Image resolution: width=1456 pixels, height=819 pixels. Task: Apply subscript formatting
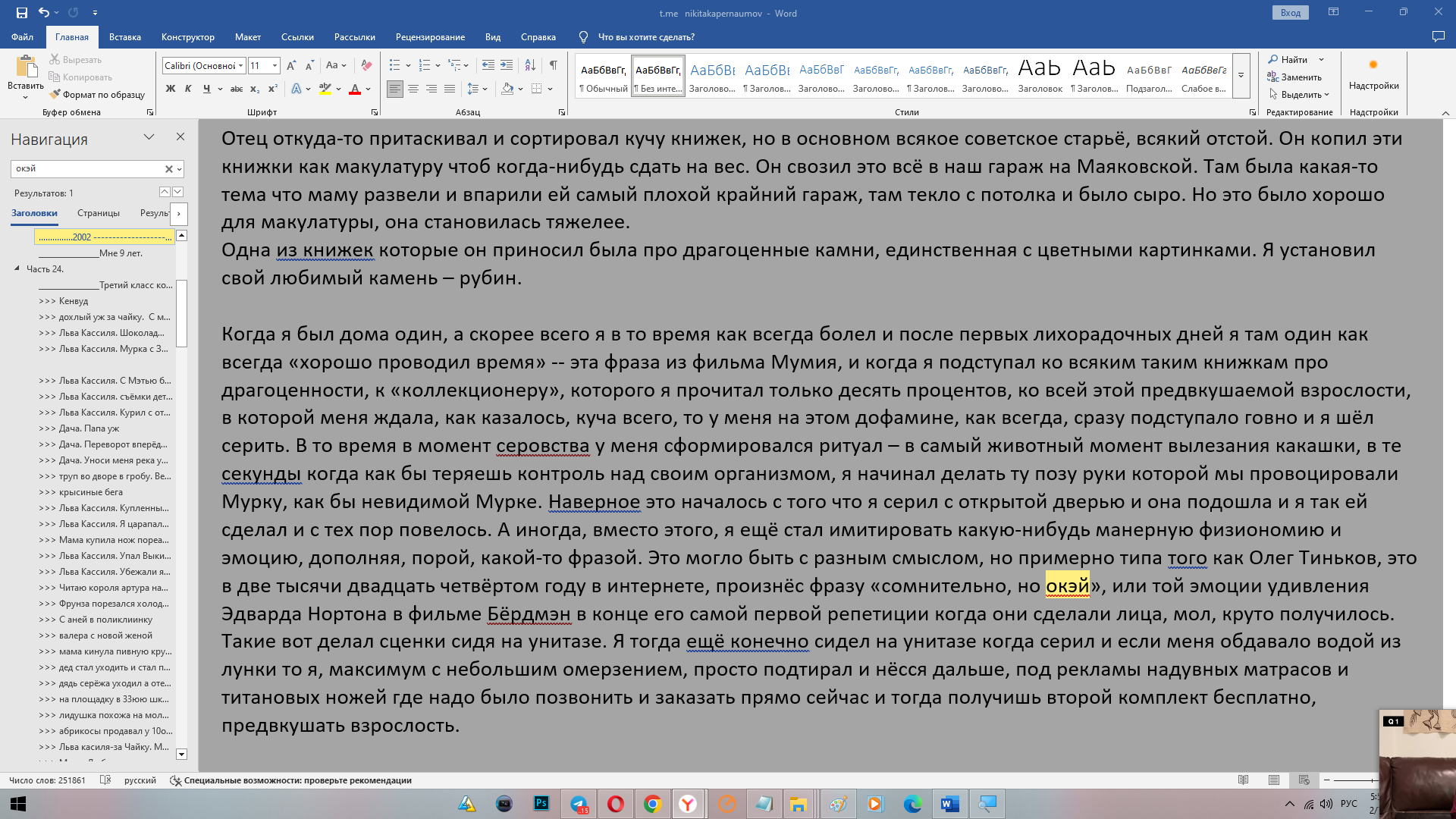click(255, 89)
